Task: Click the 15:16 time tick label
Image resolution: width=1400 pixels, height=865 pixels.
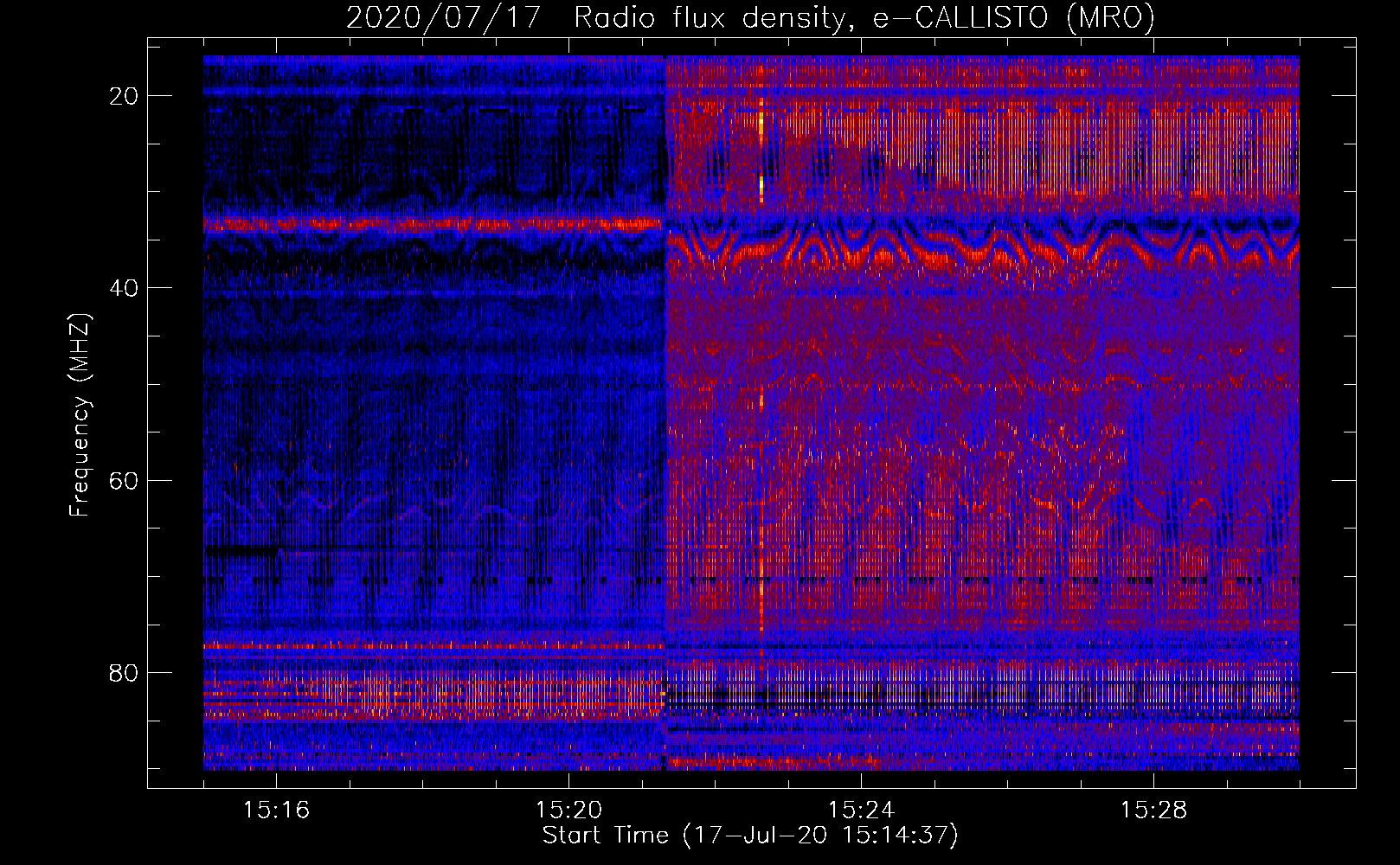Action: 277,810
